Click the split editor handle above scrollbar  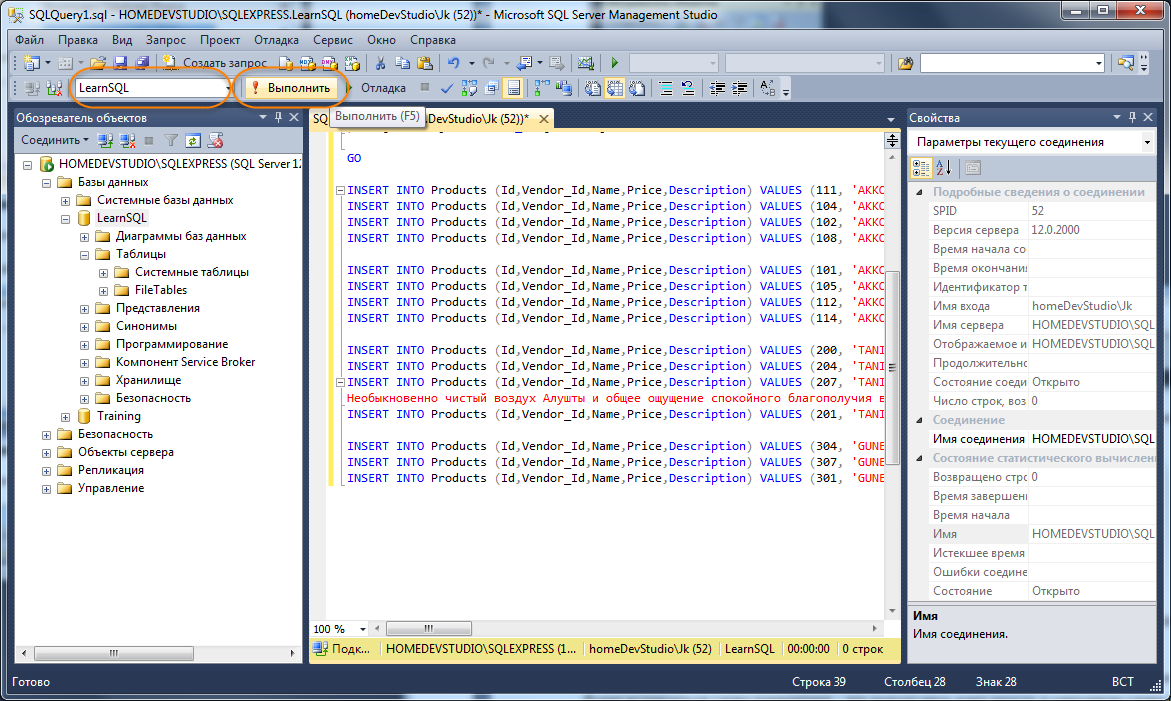click(892, 140)
